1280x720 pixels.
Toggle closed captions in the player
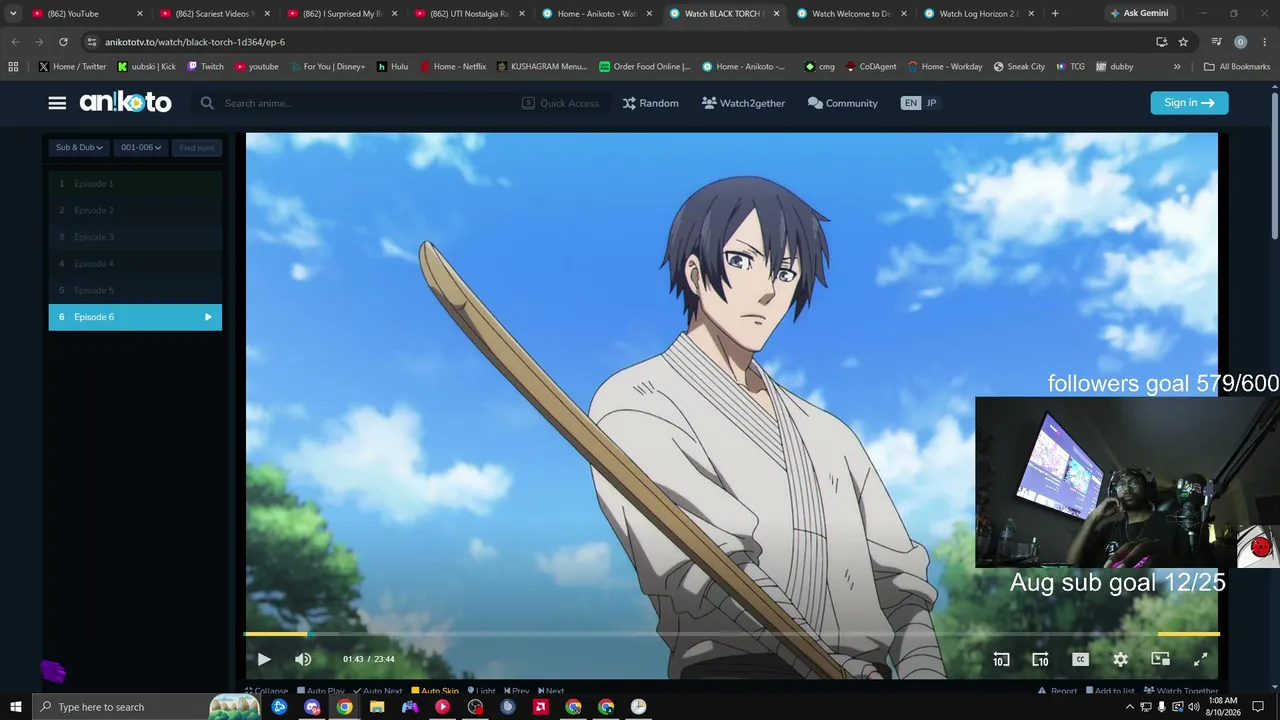click(1080, 659)
